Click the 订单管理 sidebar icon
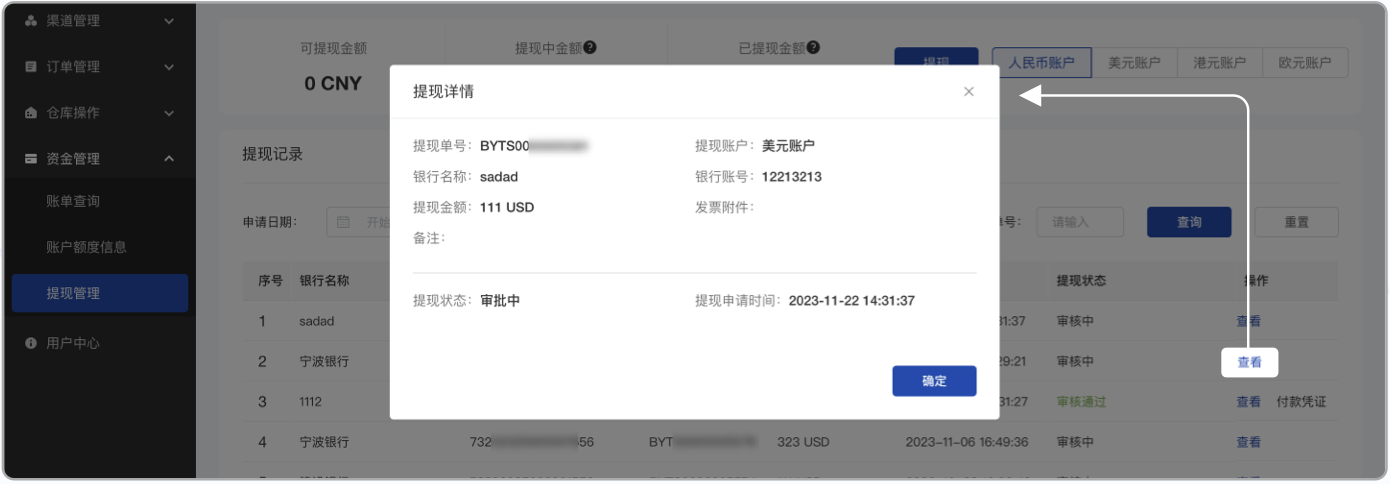1390x484 pixels. pyautogui.click(x=31, y=67)
